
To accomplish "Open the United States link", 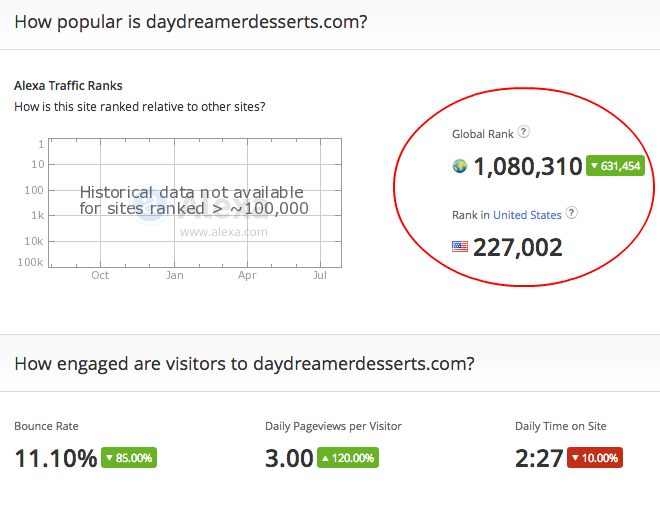I will [527, 215].
